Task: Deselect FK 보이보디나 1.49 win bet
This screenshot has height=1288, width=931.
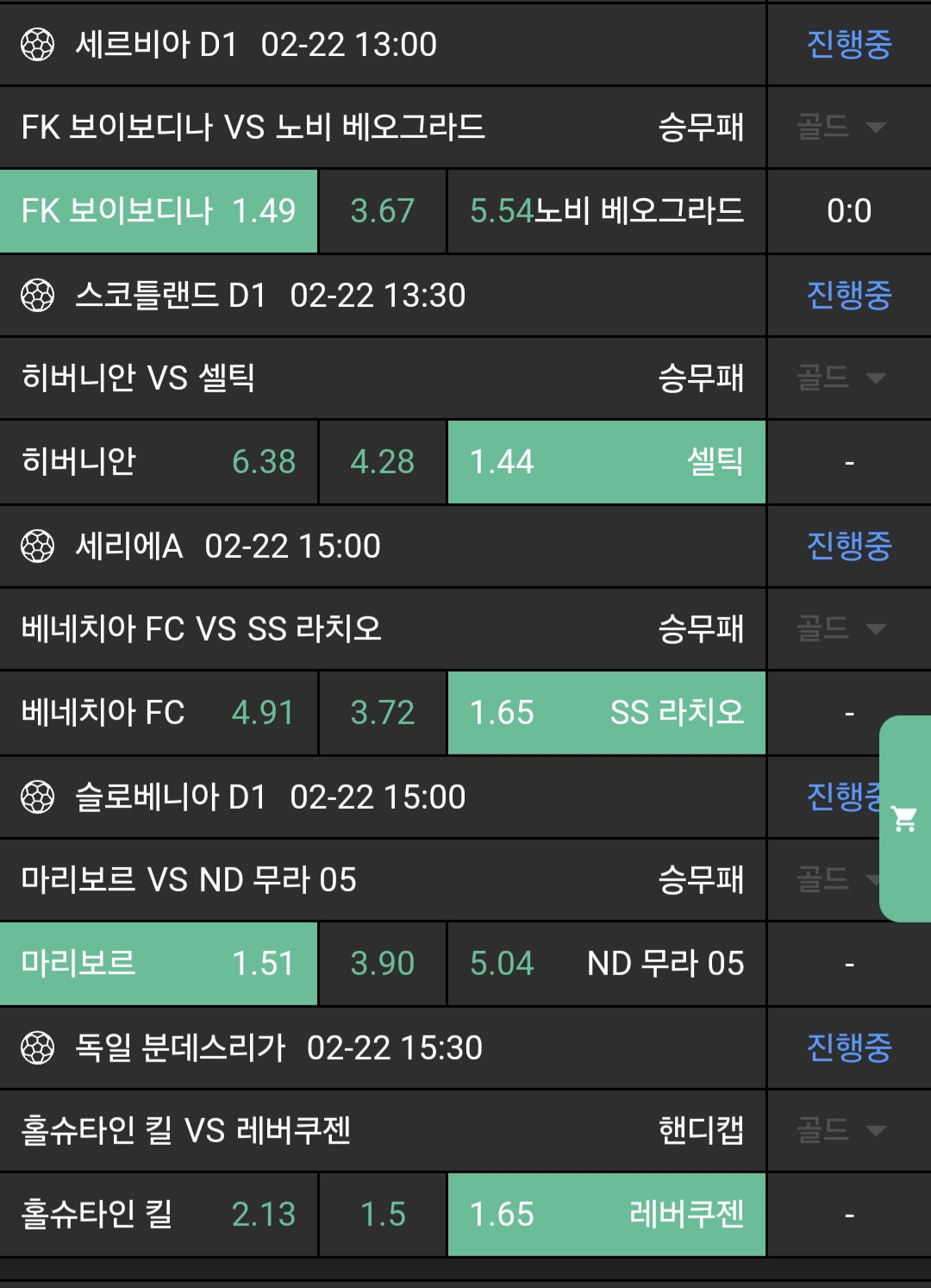Action: (x=159, y=211)
